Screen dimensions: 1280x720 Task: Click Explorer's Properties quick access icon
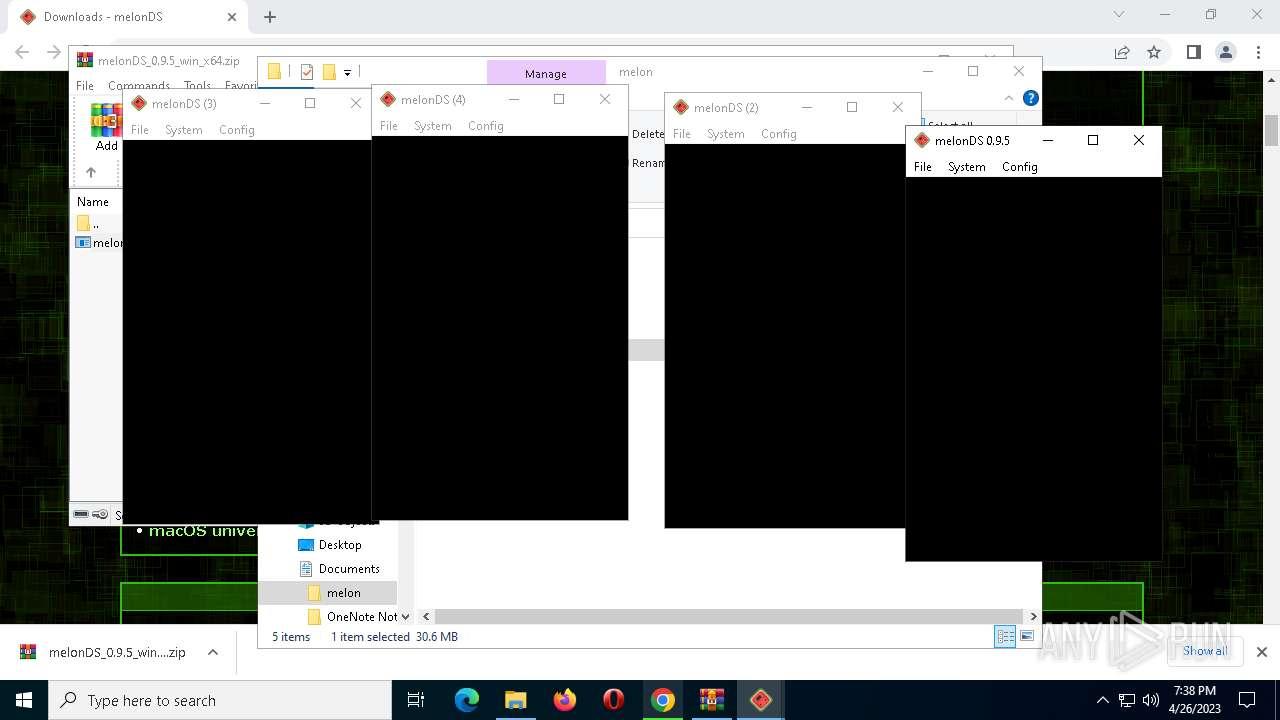[x=307, y=72]
